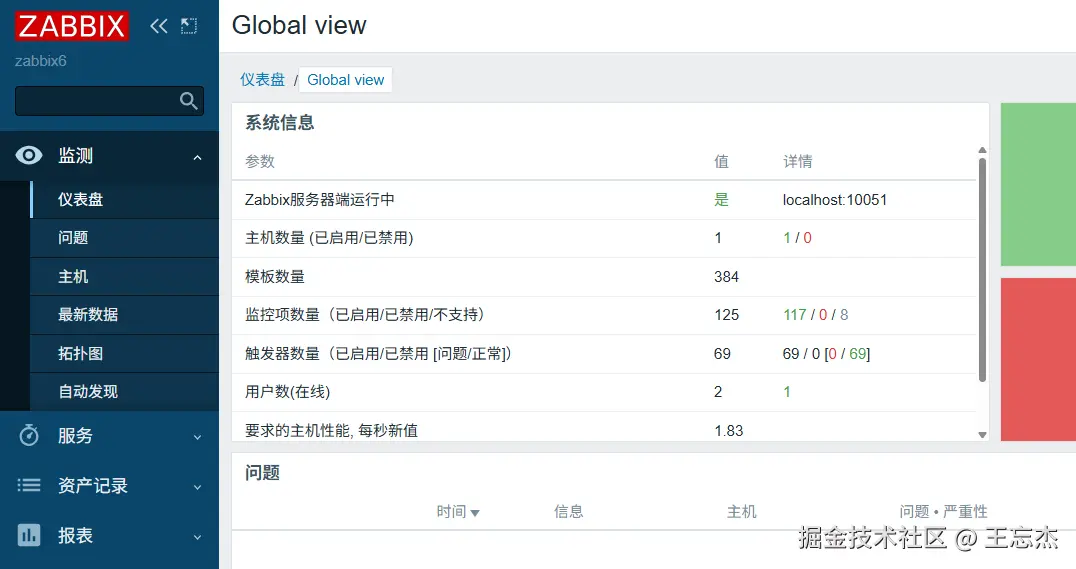Click the ZABBIX logo
The height and width of the screenshot is (569, 1076).
(x=71, y=26)
